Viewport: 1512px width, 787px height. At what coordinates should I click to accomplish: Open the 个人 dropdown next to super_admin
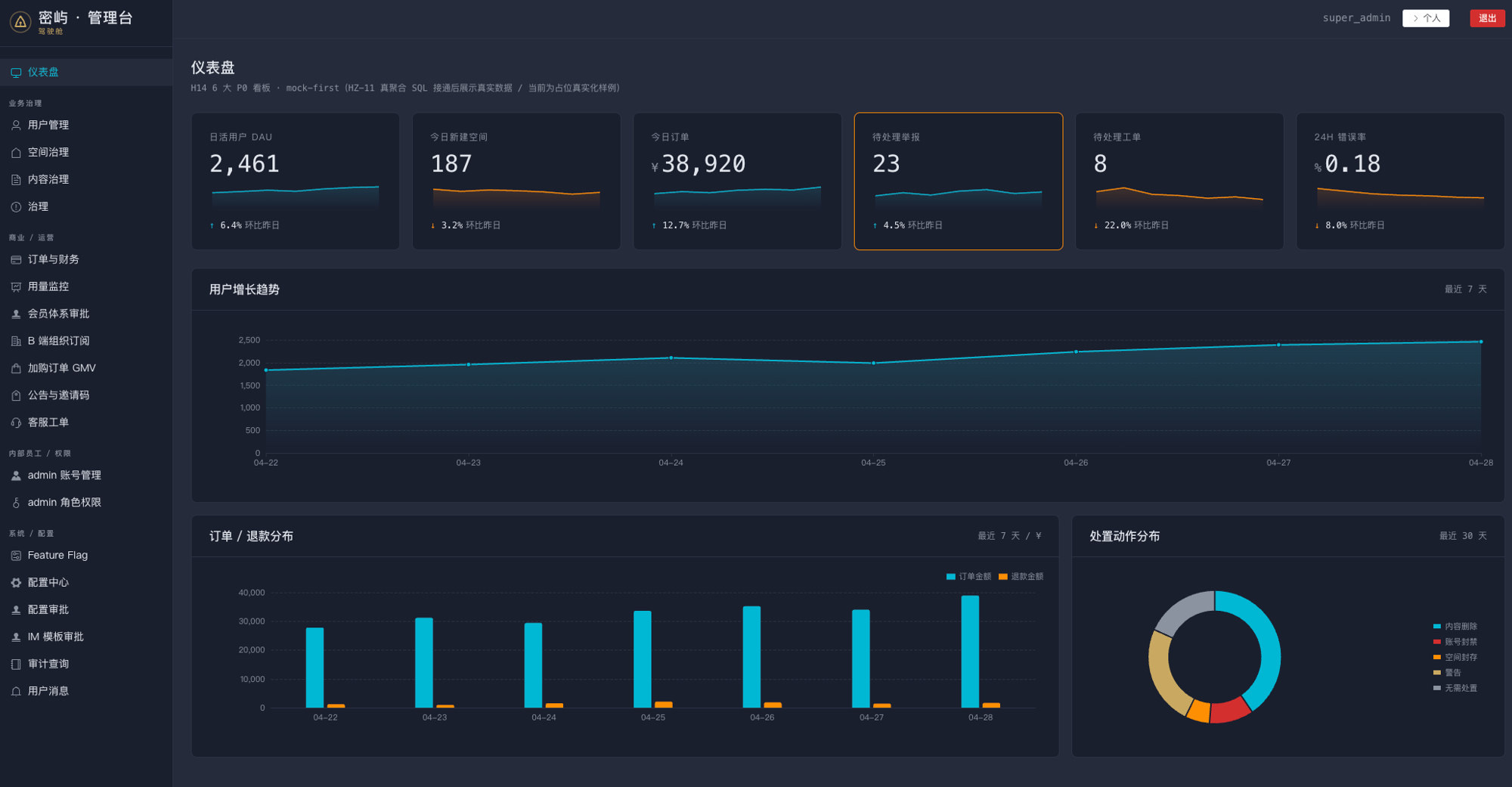1426,18
